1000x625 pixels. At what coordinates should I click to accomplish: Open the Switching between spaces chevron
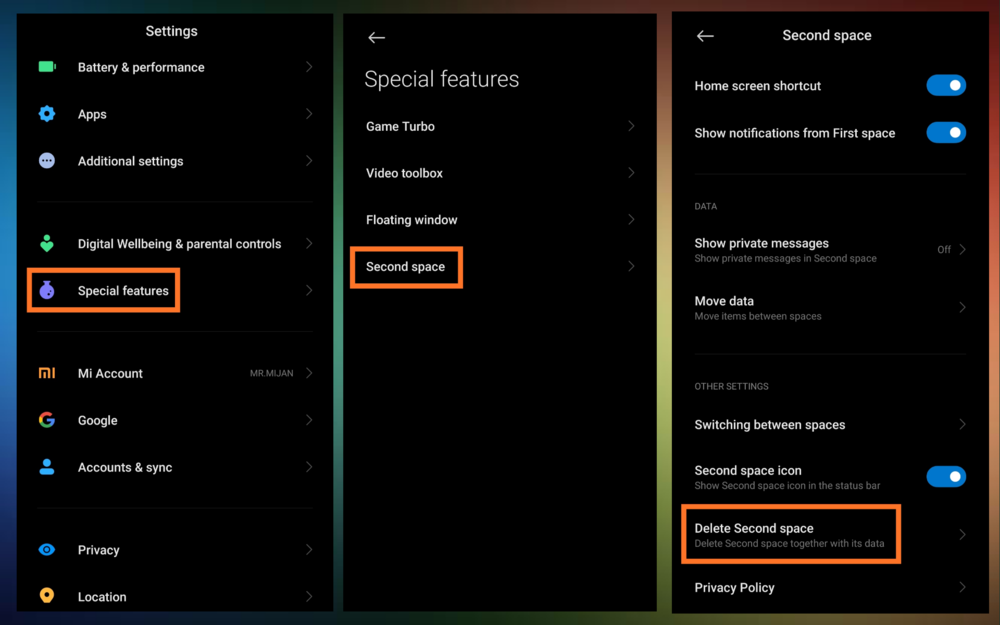[x=962, y=425]
